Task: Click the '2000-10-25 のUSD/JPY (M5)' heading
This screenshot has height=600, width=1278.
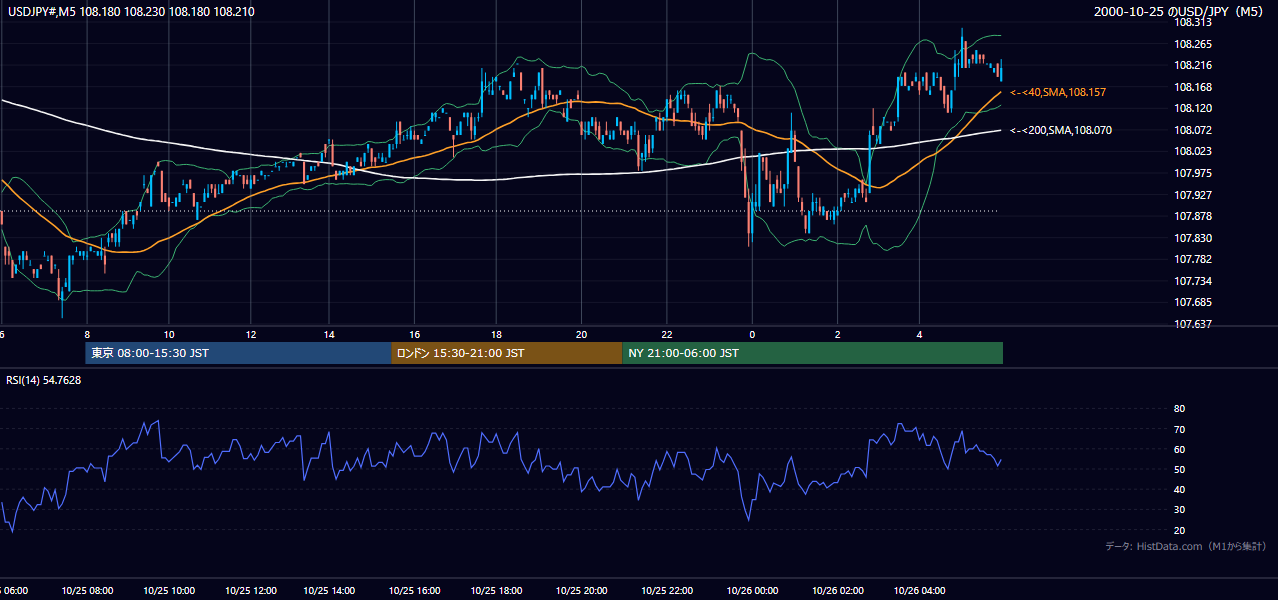Action: point(1180,12)
